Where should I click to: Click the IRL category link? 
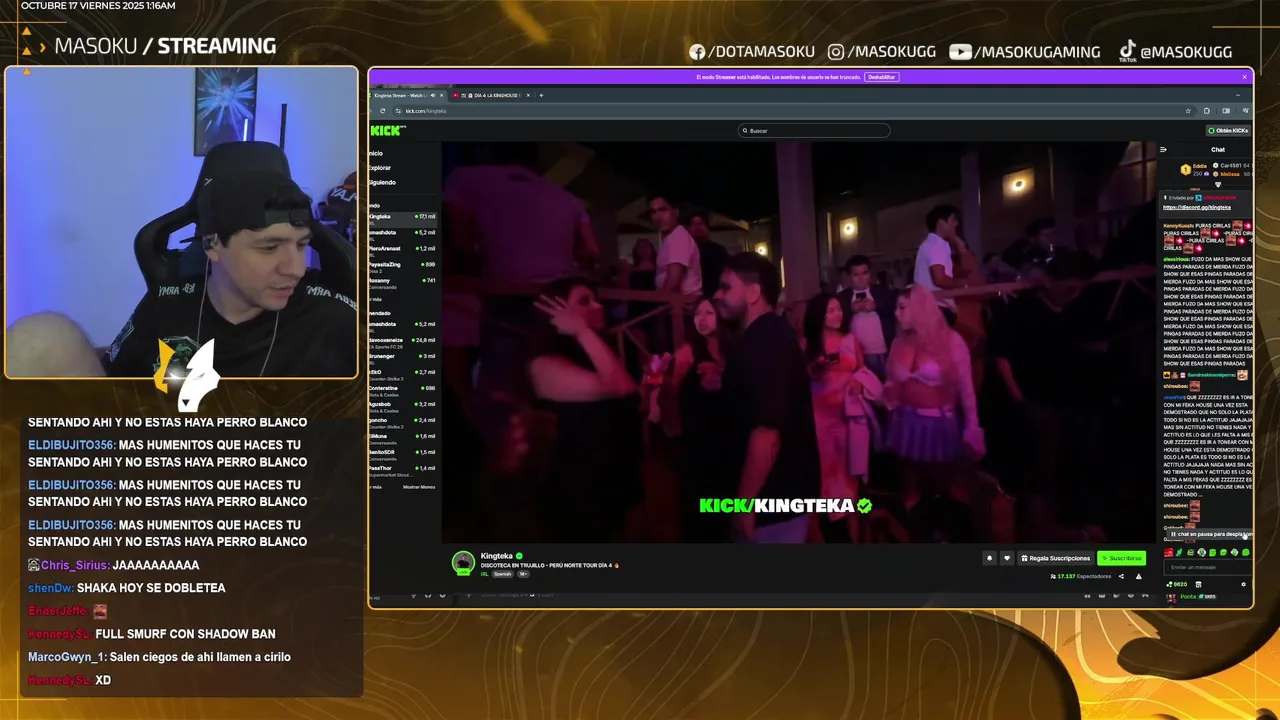(x=484, y=574)
